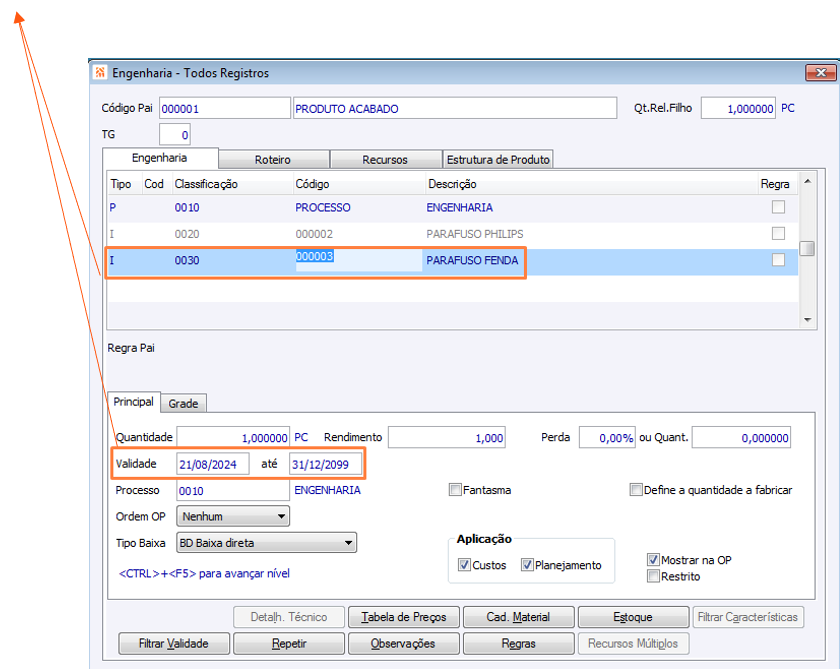Expand the Tipo Baixa combo box
The width and height of the screenshot is (840, 669).
(x=266, y=543)
